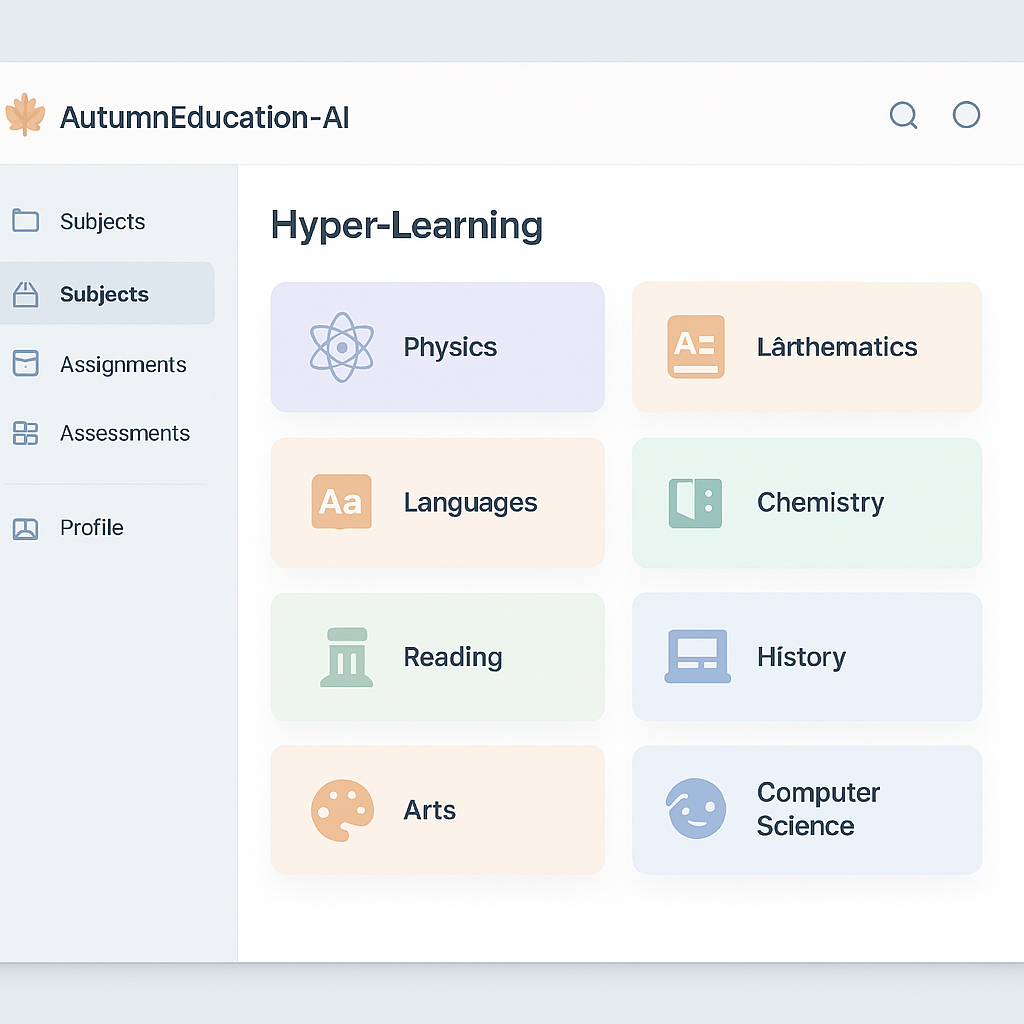Open the Physics subject card
1024x1024 pixels.
click(x=437, y=347)
